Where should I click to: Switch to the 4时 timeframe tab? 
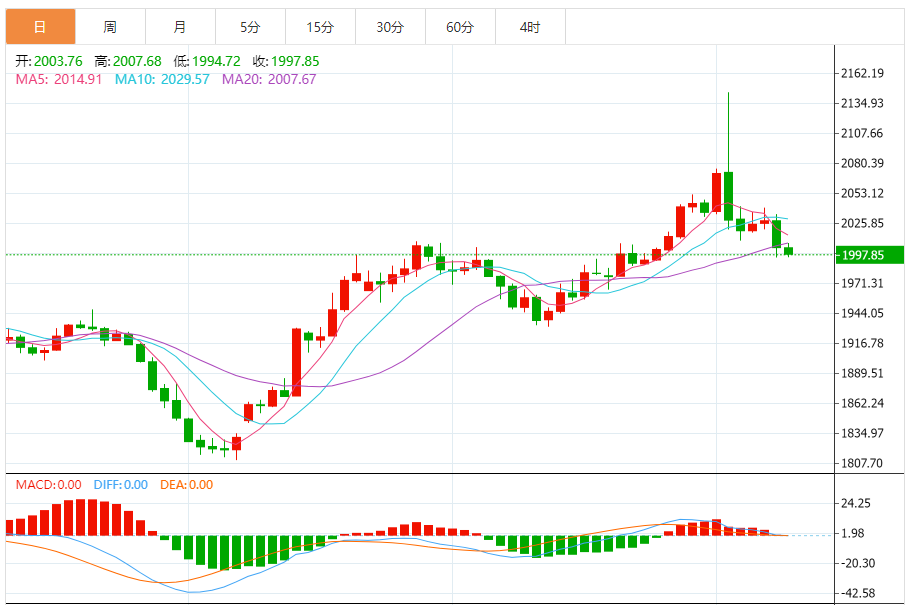coord(530,27)
